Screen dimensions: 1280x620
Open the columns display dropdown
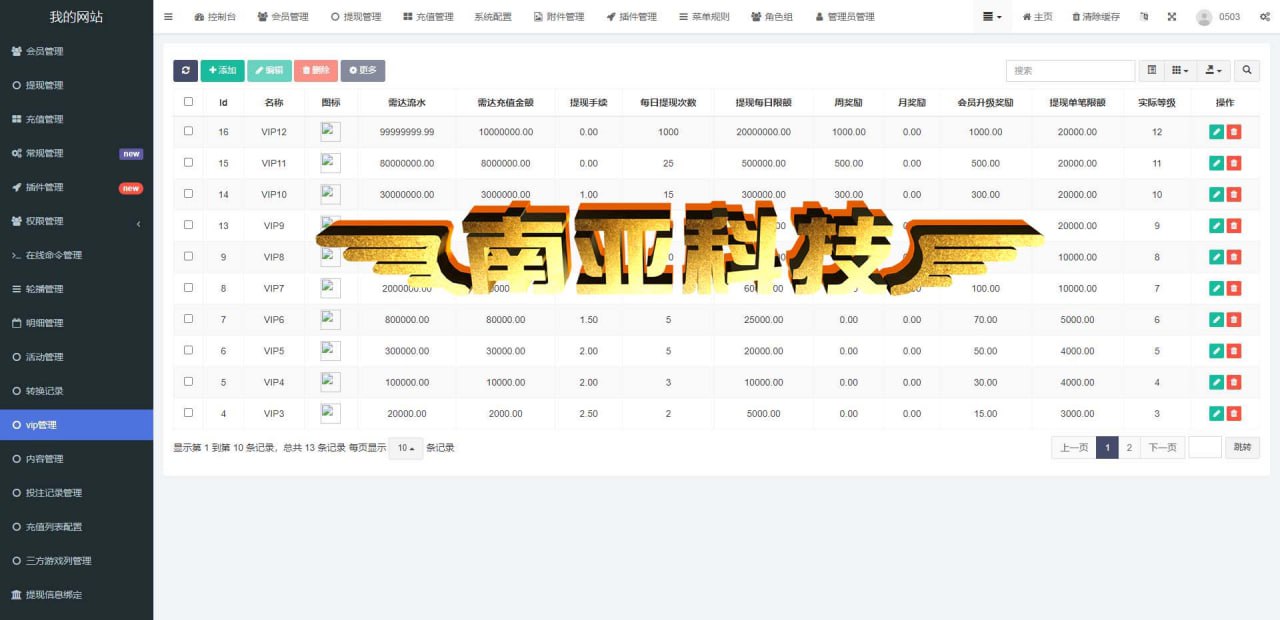1181,70
